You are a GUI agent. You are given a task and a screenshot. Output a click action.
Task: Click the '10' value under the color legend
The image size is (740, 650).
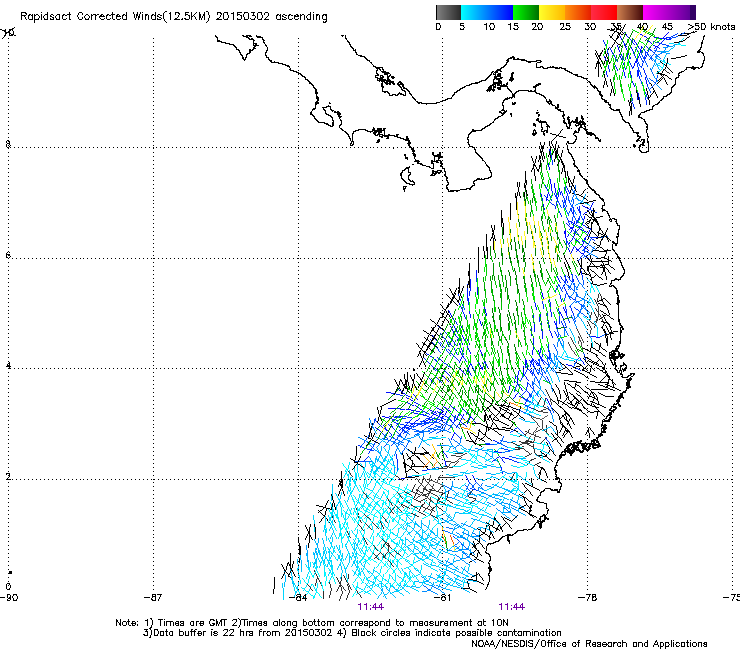(x=489, y=27)
